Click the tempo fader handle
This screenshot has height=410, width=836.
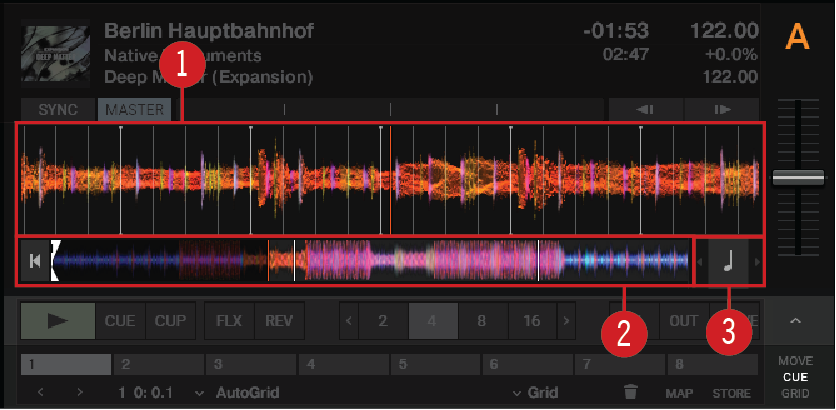(x=797, y=177)
